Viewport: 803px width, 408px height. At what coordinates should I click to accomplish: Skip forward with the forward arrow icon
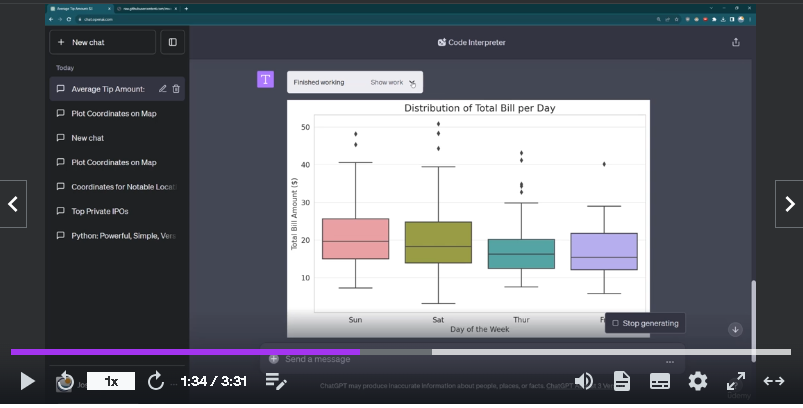[156, 381]
